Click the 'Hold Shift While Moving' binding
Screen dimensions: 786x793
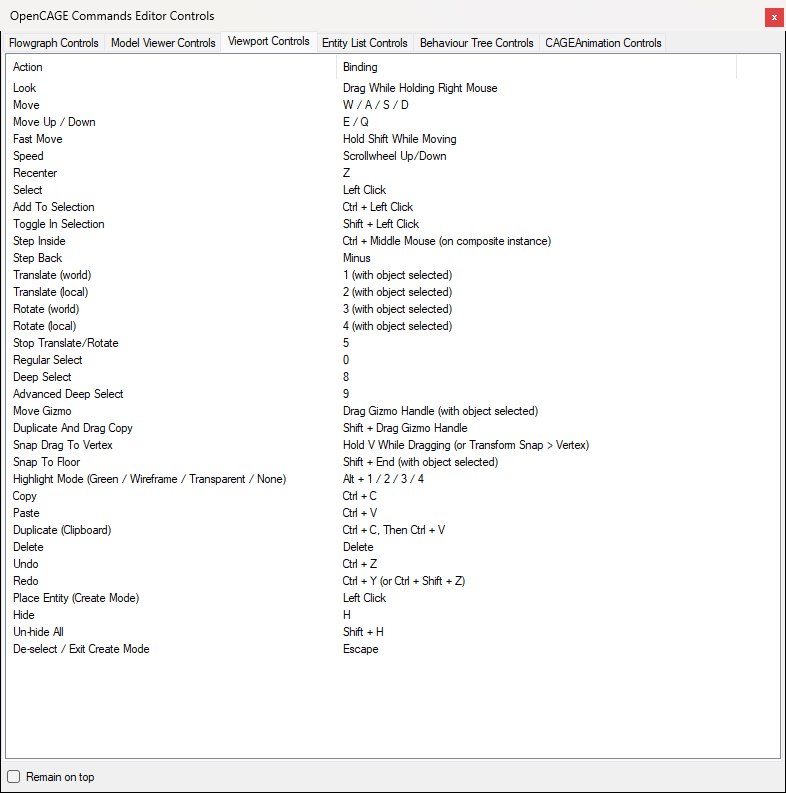click(400, 139)
